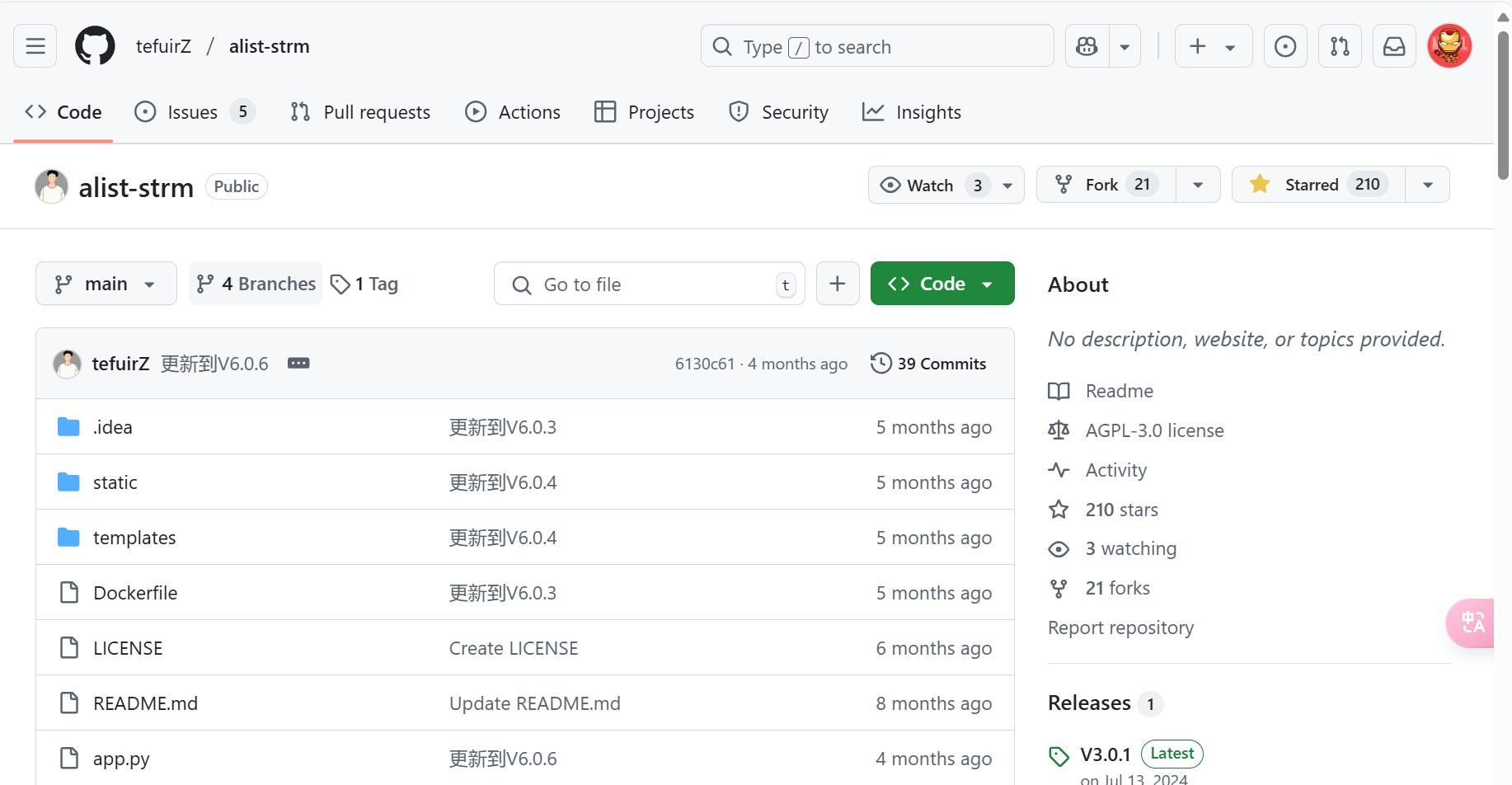Viewport: 1512px width, 785px height.
Task: Open the static folder
Action: click(x=115, y=482)
